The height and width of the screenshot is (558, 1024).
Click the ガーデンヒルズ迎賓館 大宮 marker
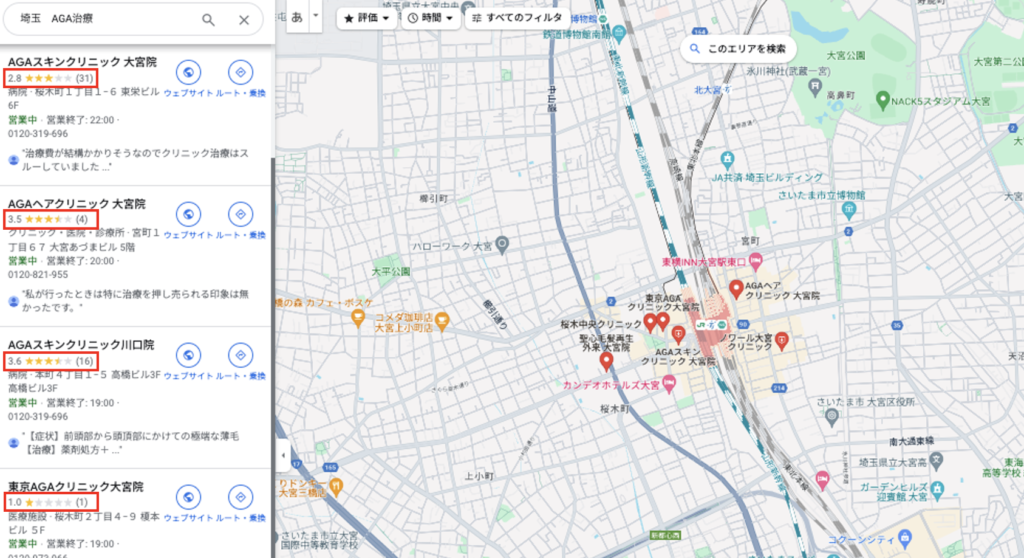(938, 489)
